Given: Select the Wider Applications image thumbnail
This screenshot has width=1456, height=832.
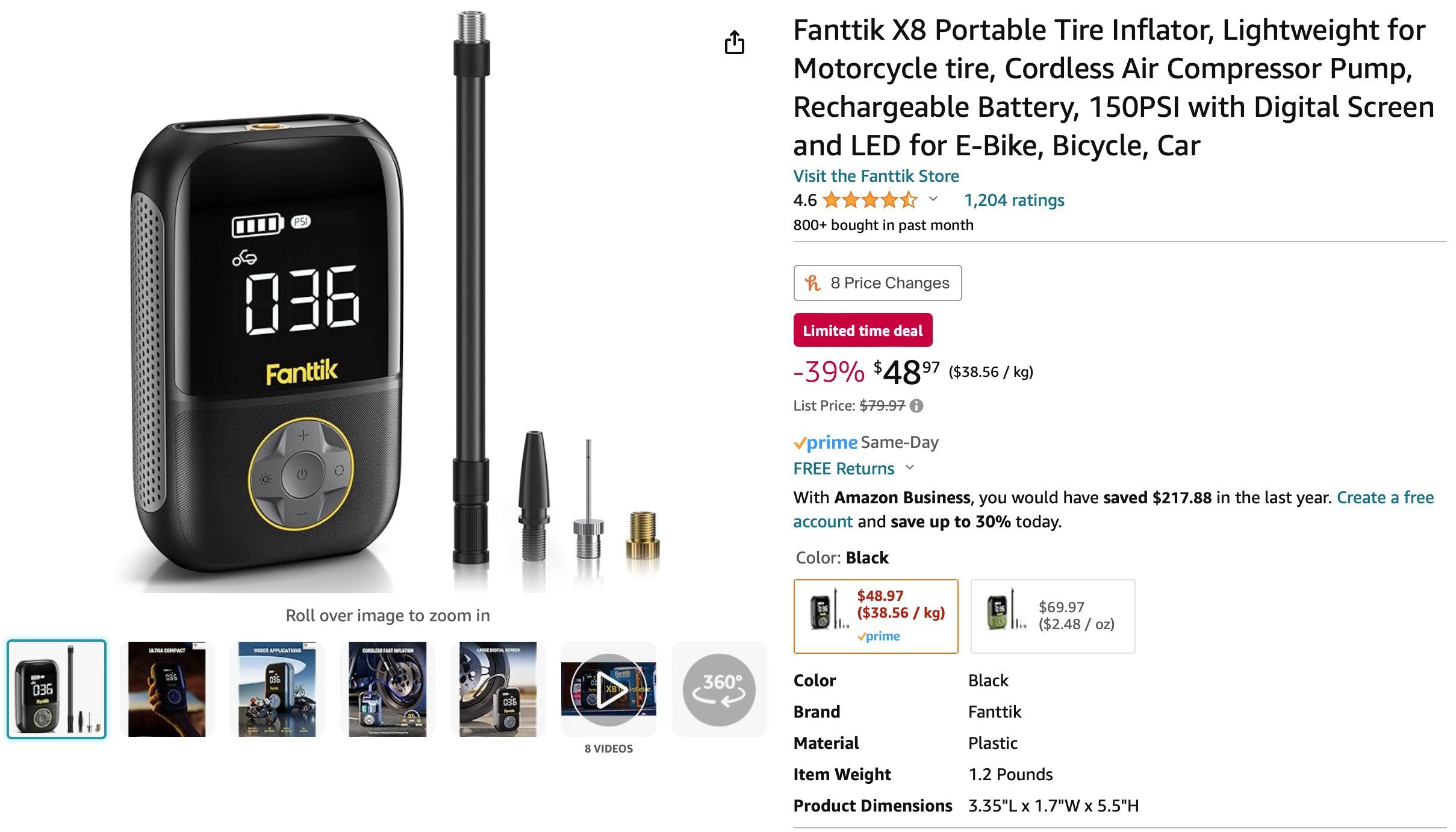Looking at the screenshot, I should click(x=277, y=689).
